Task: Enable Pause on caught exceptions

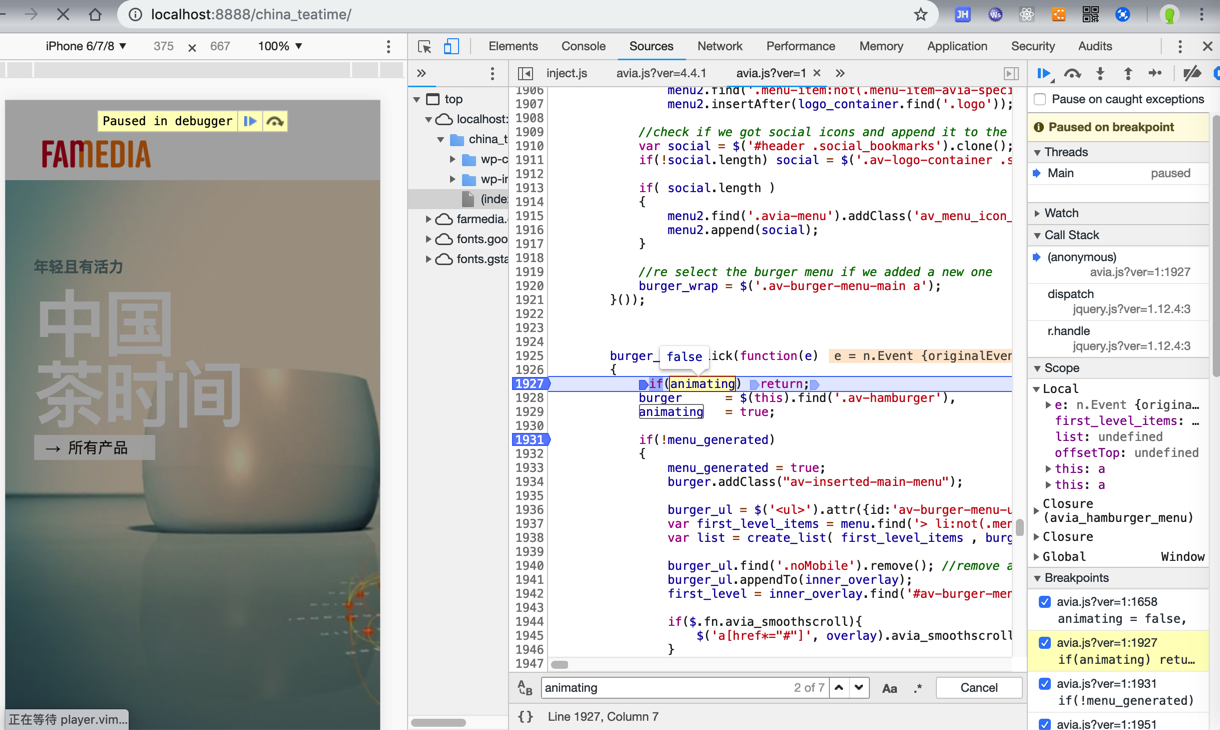Action: pos(1041,100)
